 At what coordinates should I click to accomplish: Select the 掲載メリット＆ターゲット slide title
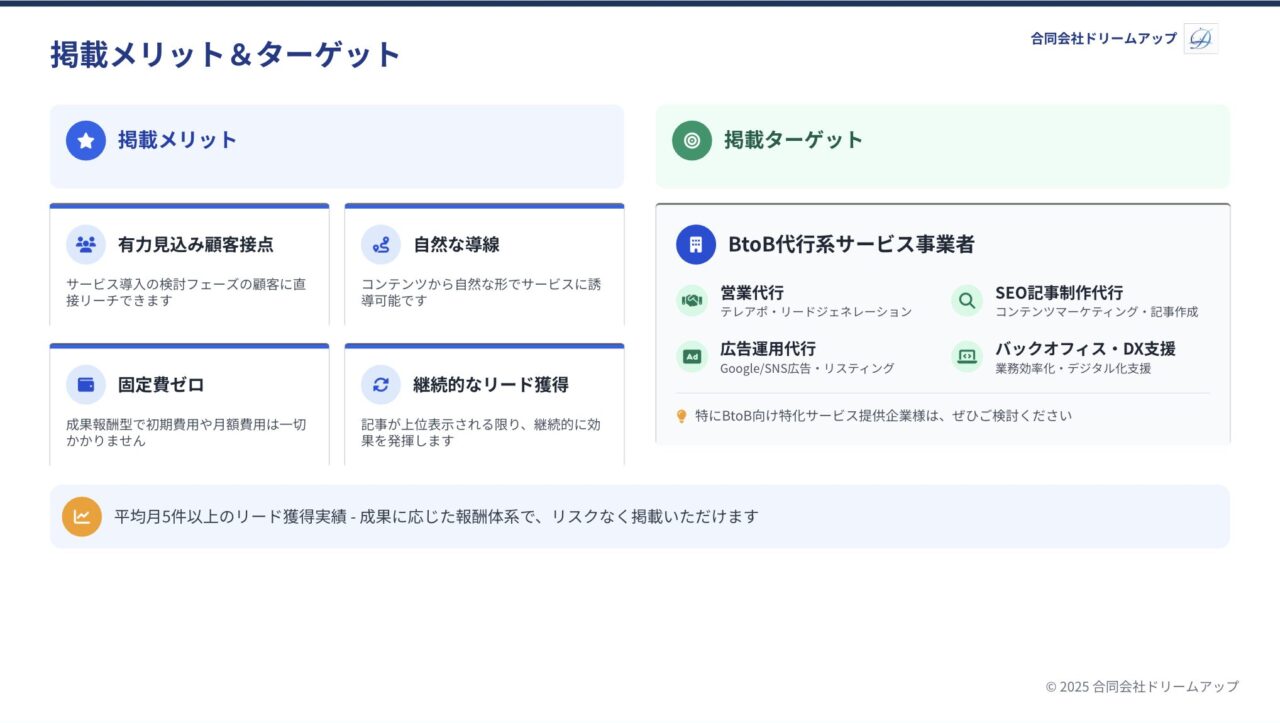(x=225, y=54)
